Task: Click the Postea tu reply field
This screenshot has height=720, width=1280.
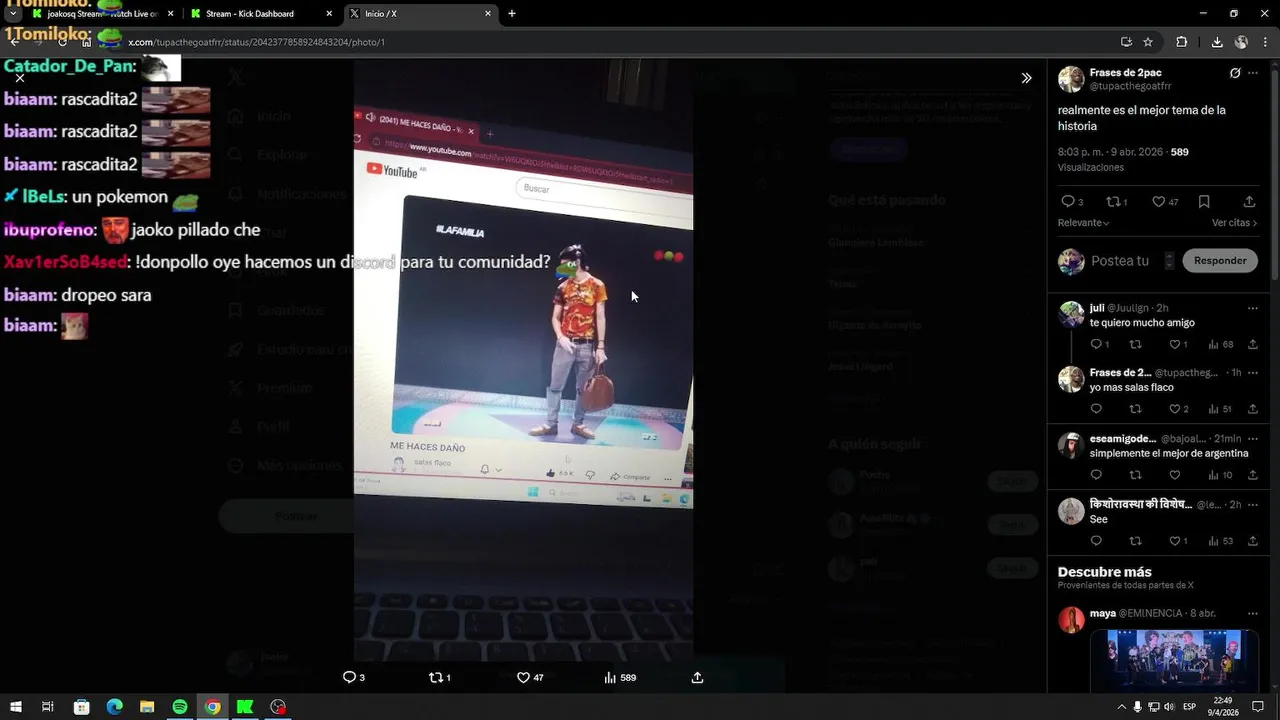Action: coord(1120,261)
